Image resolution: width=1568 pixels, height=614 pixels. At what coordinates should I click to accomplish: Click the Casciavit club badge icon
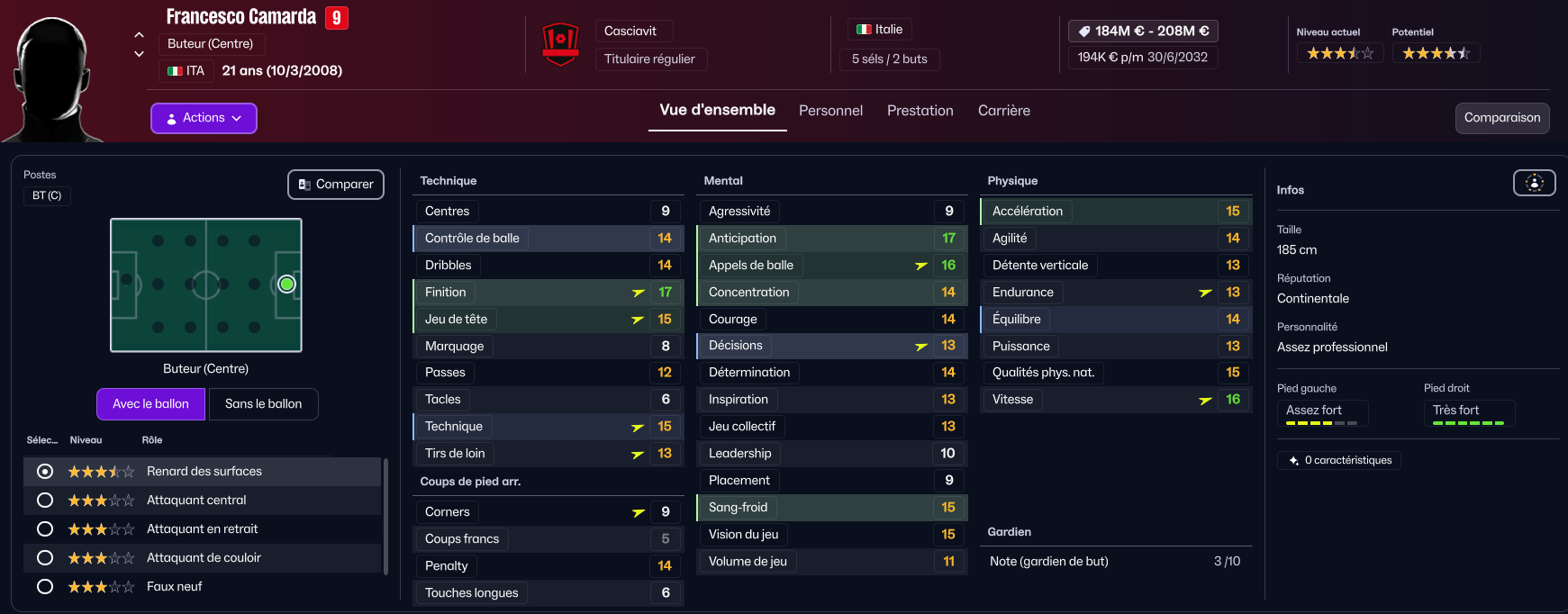pyautogui.click(x=560, y=44)
